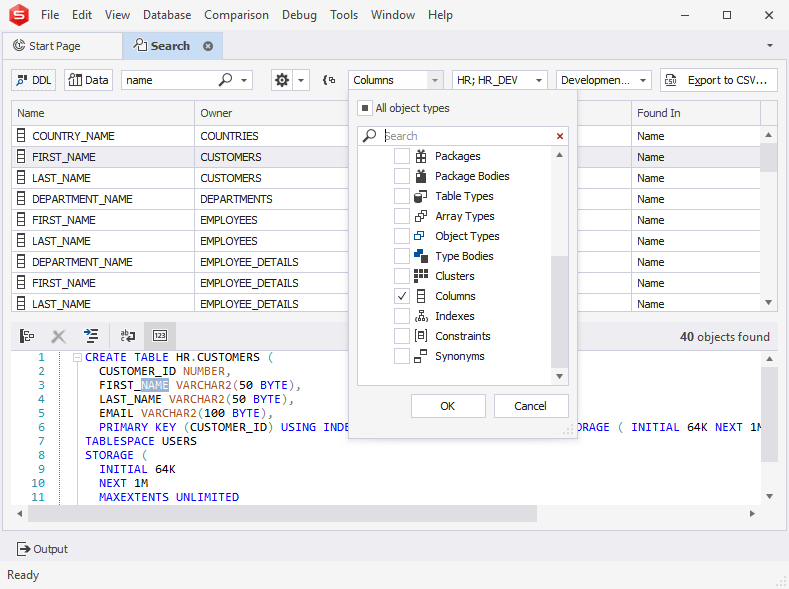This screenshot has height=589, width=789.
Task: Click the object types list scrollbar thumb
Action: click(x=559, y=312)
